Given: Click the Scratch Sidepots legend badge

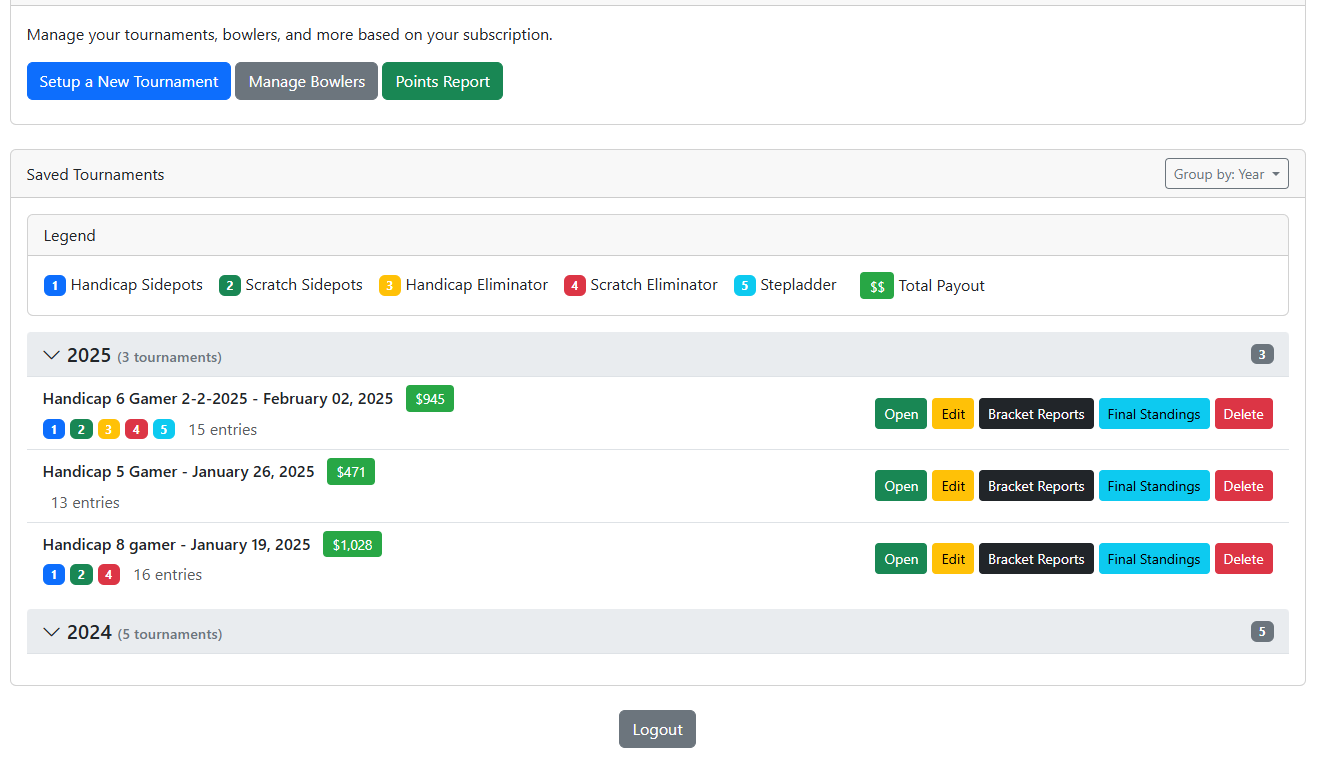Looking at the screenshot, I should [229, 285].
